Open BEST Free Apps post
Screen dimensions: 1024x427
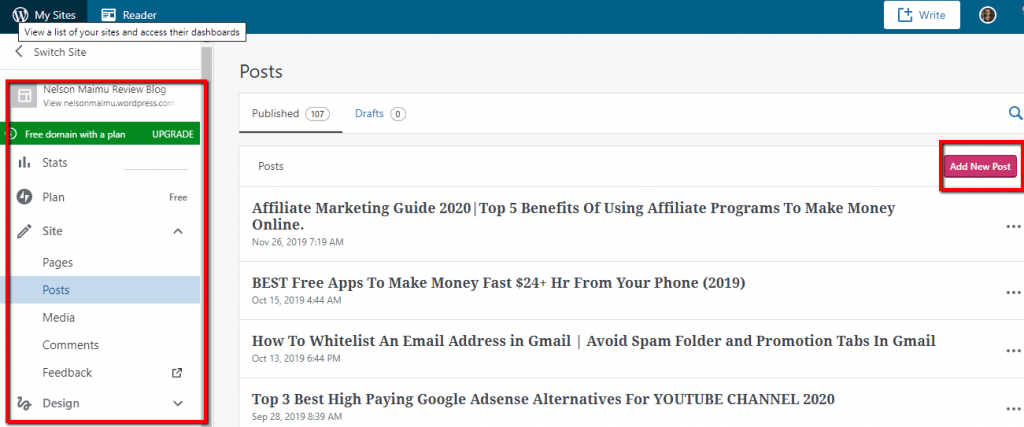pos(498,283)
